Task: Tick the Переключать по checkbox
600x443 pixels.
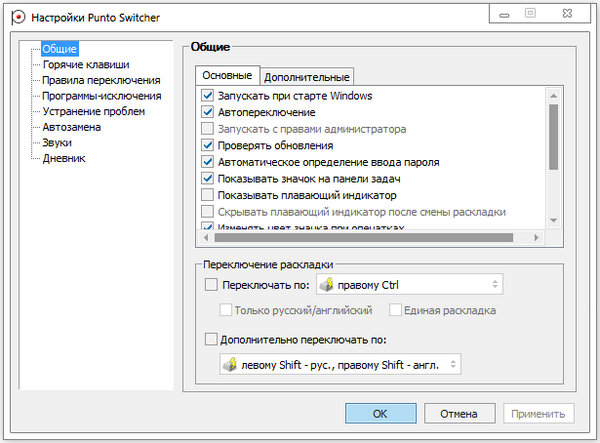Action: (210, 285)
